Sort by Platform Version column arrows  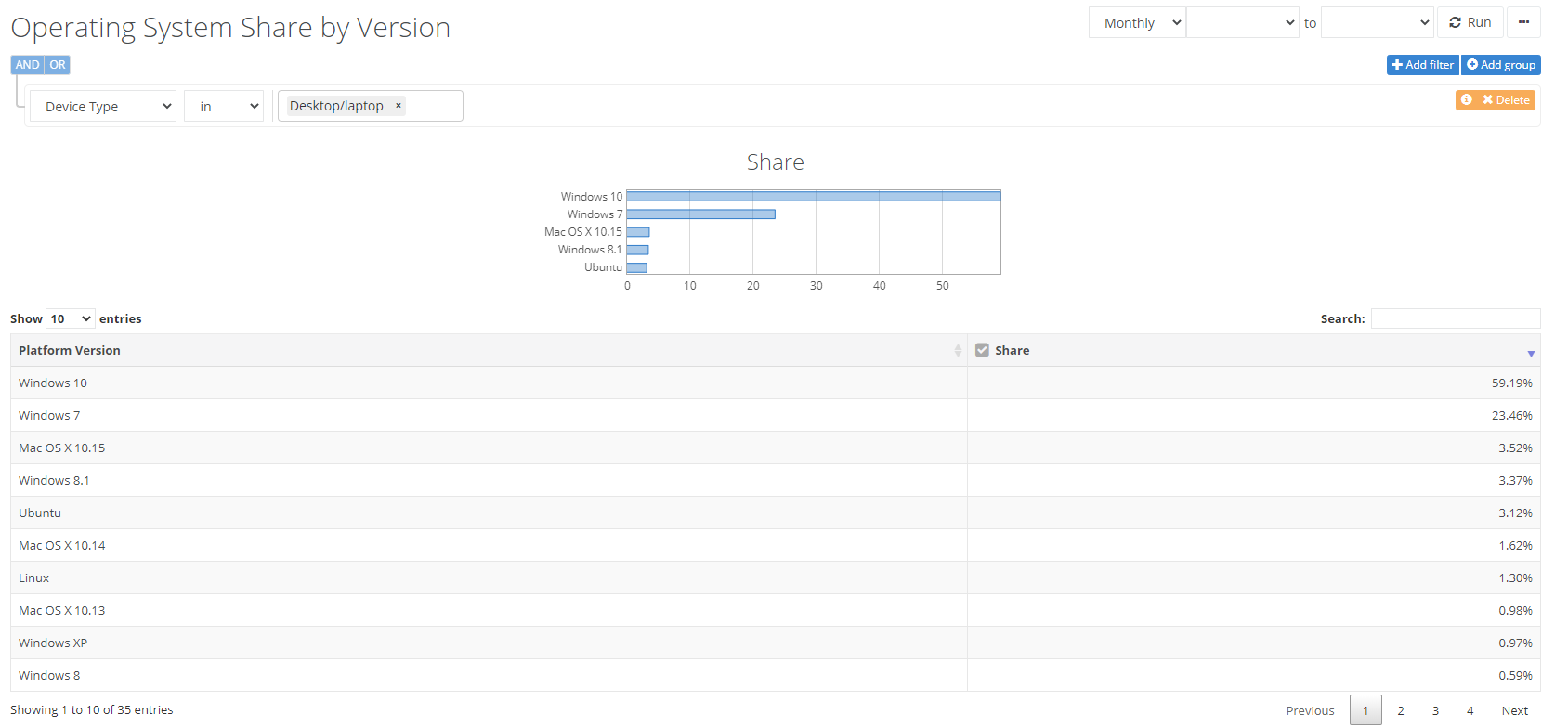(958, 350)
